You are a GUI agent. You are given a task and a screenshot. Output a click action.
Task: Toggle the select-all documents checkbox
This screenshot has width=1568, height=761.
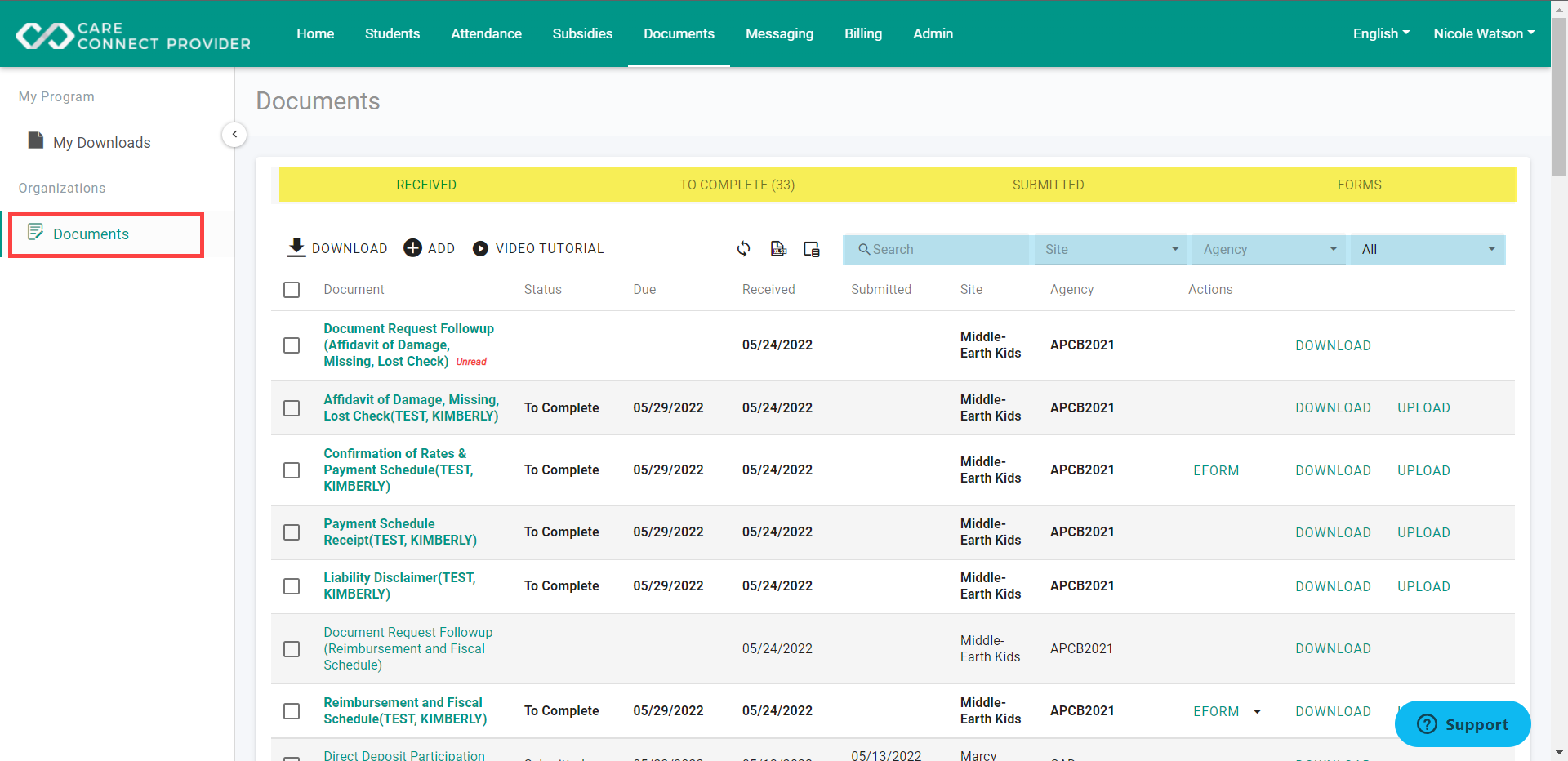point(292,290)
